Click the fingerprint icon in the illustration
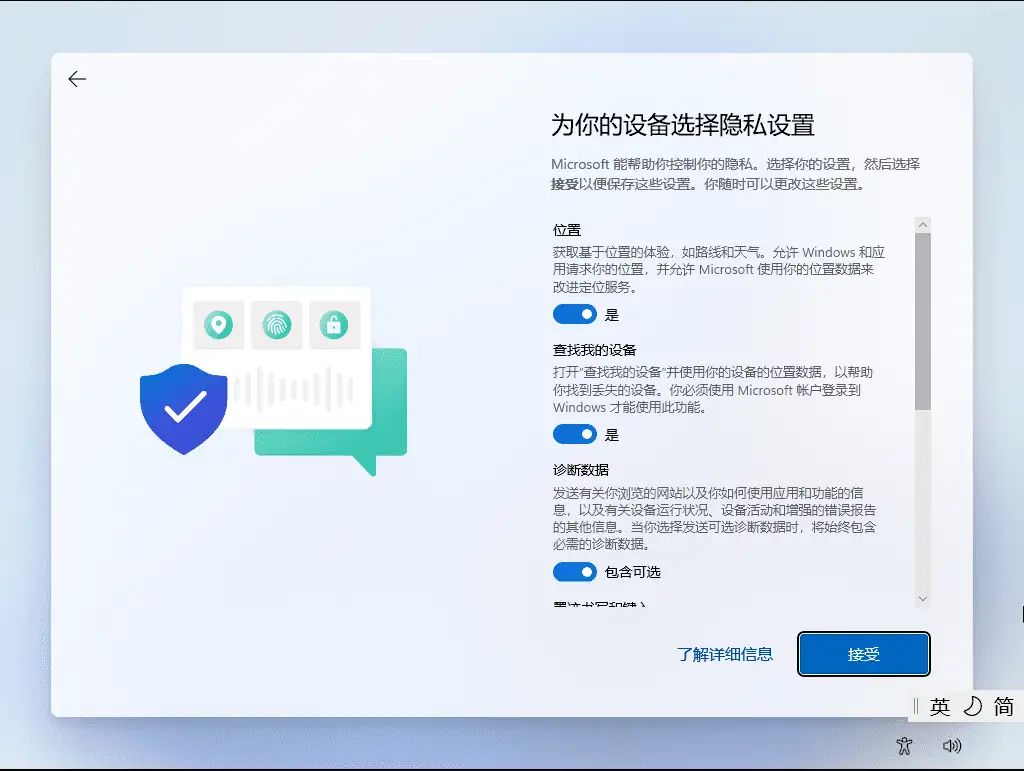Viewport: 1024px width, 771px height. click(x=279, y=325)
